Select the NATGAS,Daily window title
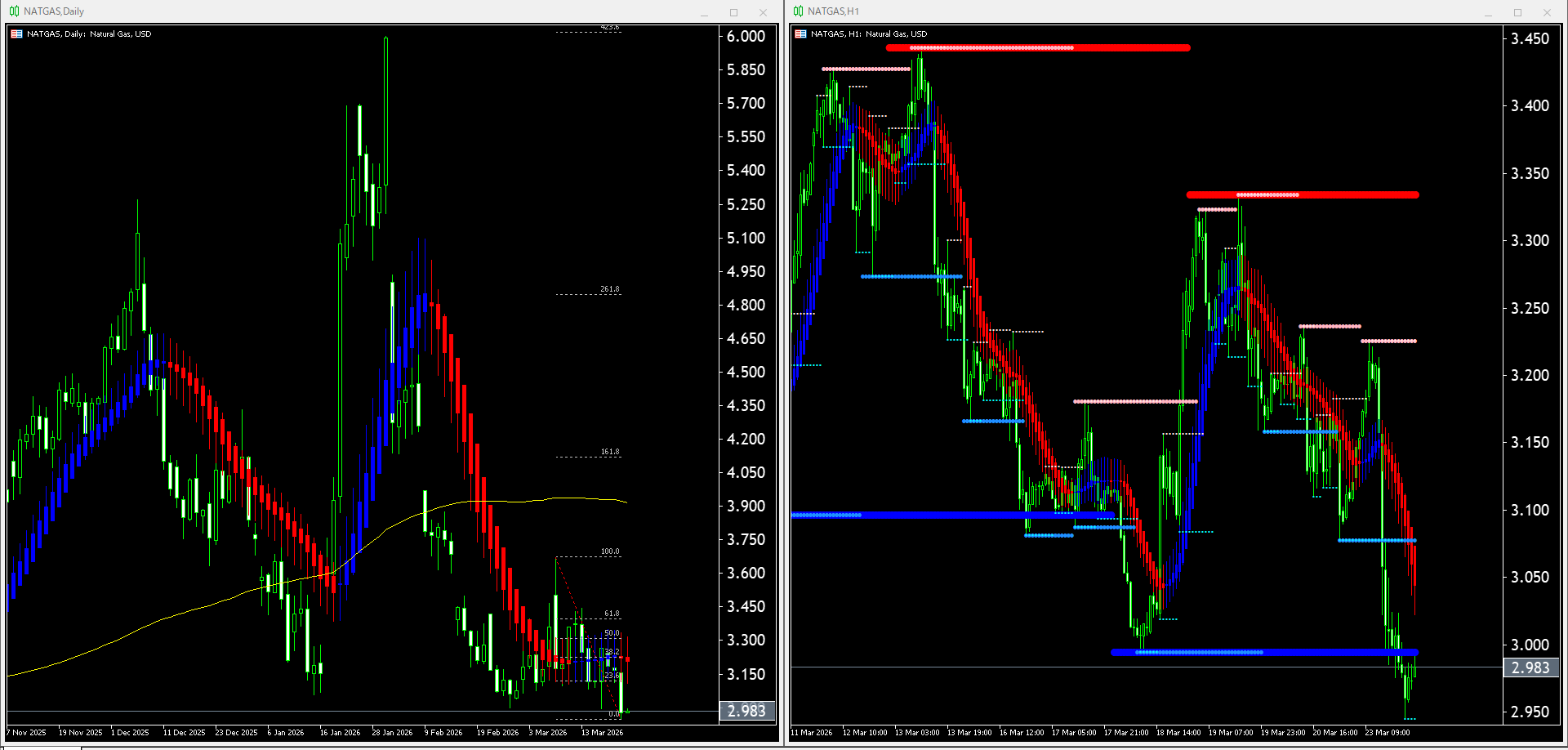The height and width of the screenshot is (750, 1568). tap(54, 11)
